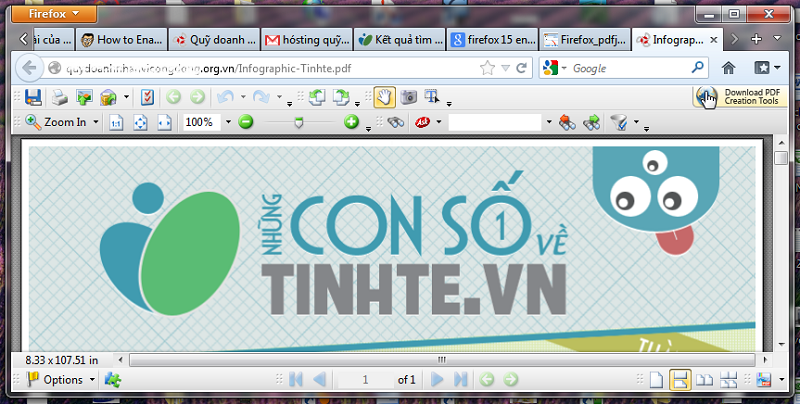800x404 pixels.
Task: Select the text Select tool
Action: pos(432,97)
